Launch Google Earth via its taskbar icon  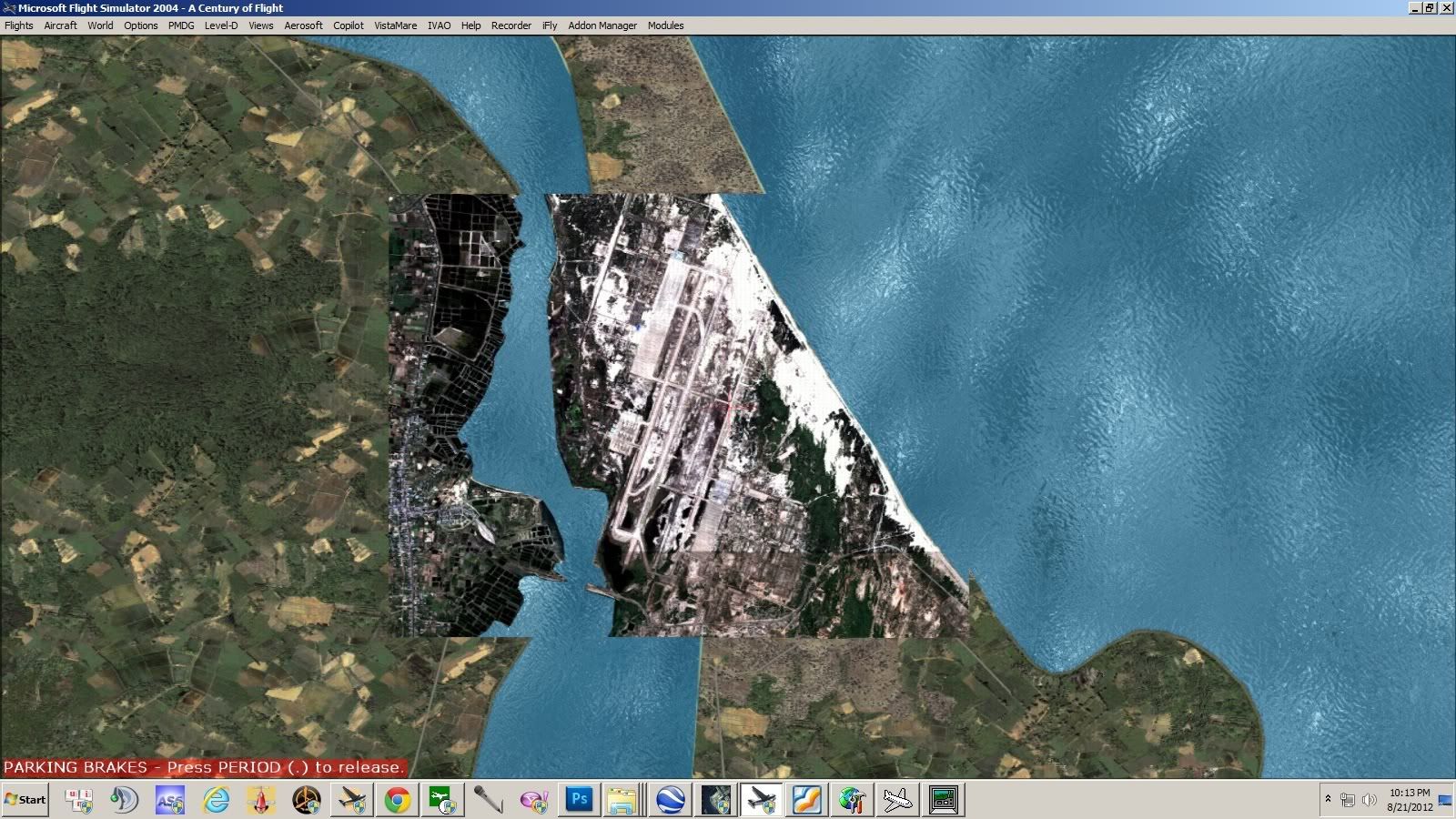point(669,801)
